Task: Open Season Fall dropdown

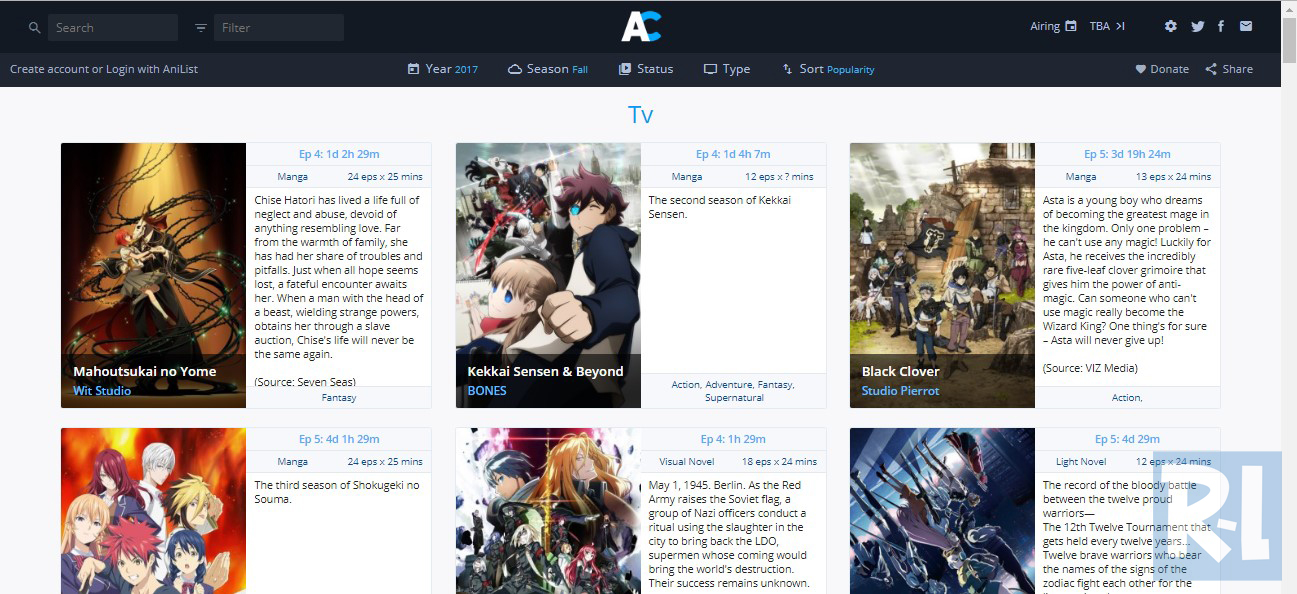Action: (x=548, y=69)
